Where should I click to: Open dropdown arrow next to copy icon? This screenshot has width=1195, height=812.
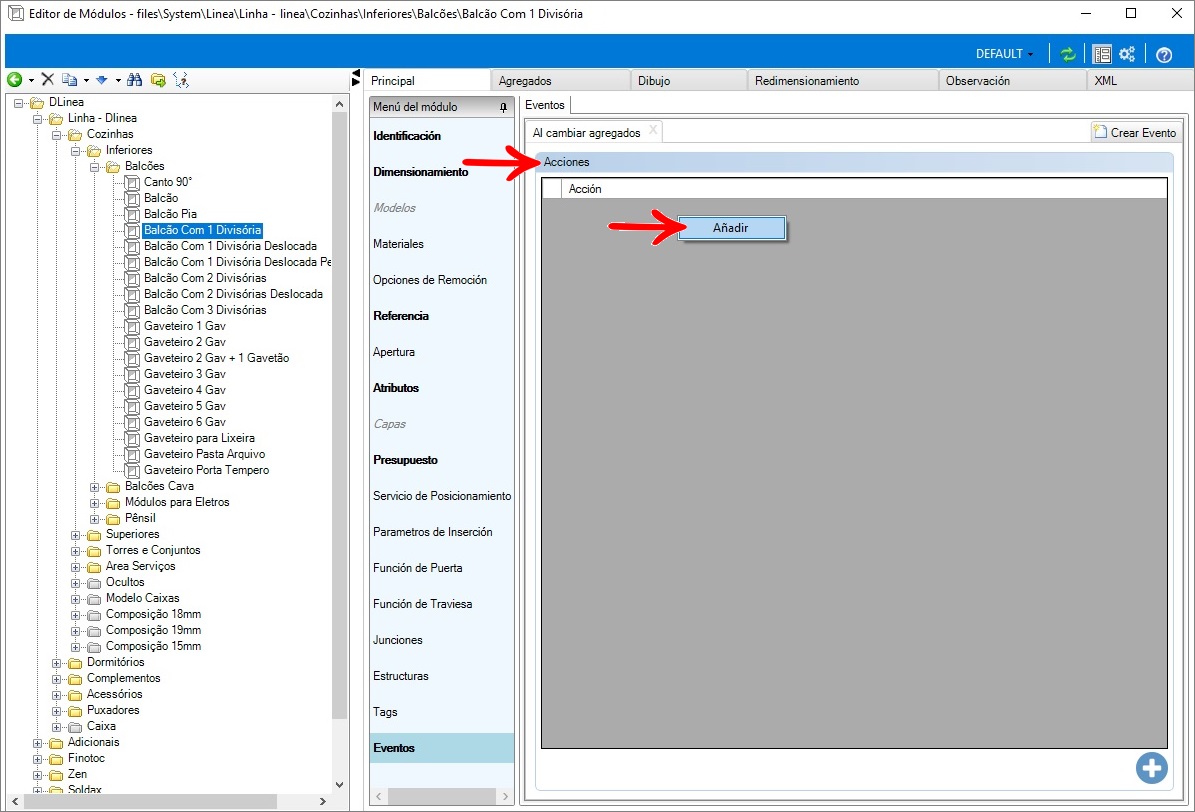(x=86, y=80)
